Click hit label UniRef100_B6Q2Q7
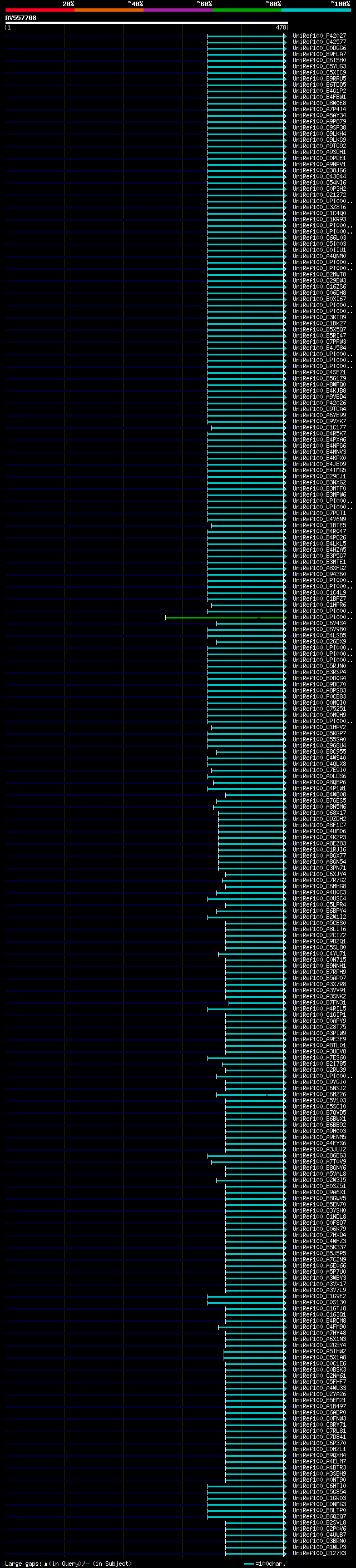 [319, 1516]
